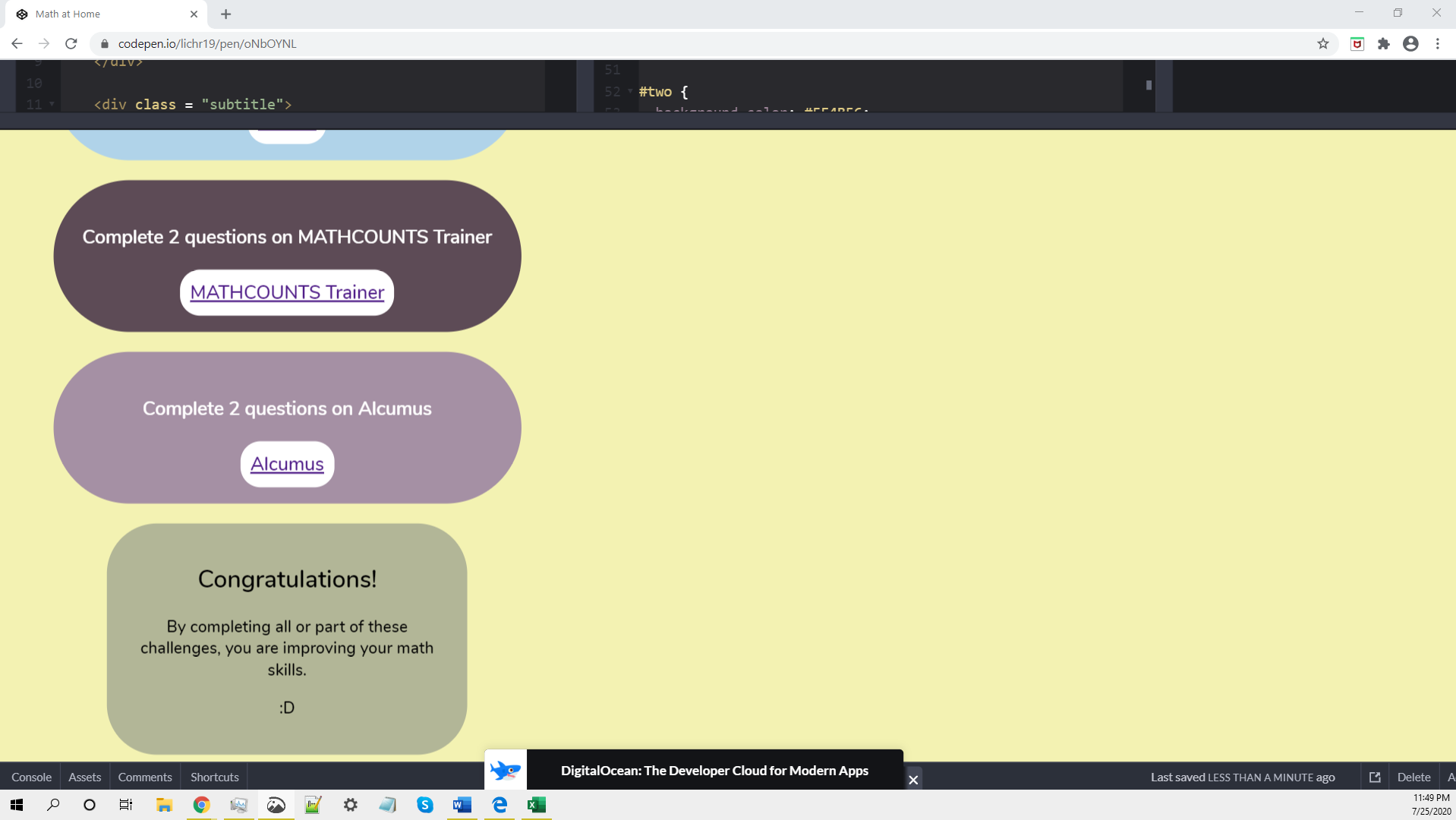Launch File Explorer from the taskbar
The width and height of the screenshot is (1456, 820).
pos(164,805)
